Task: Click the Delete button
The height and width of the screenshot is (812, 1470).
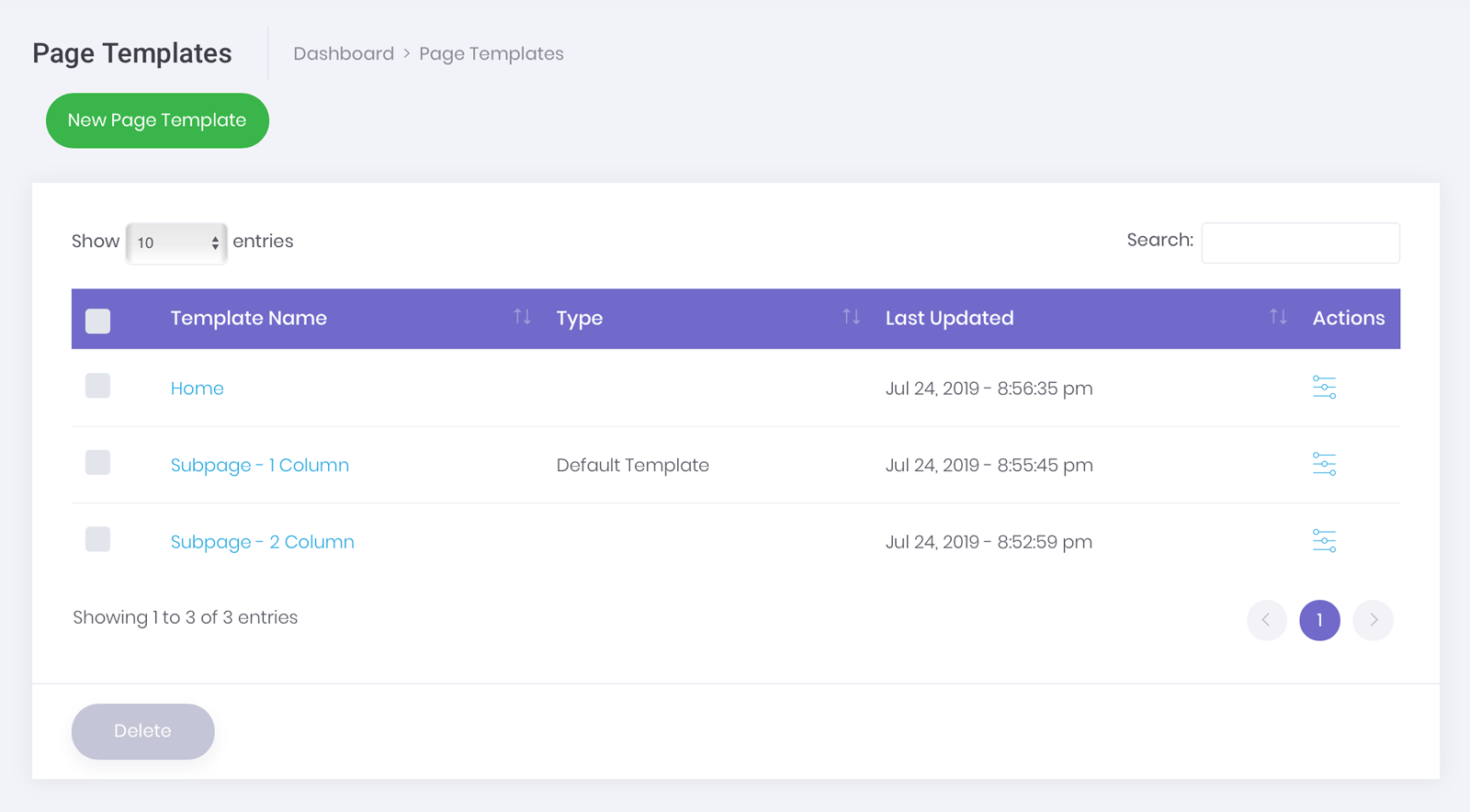Action: pyautogui.click(x=142, y=731)
